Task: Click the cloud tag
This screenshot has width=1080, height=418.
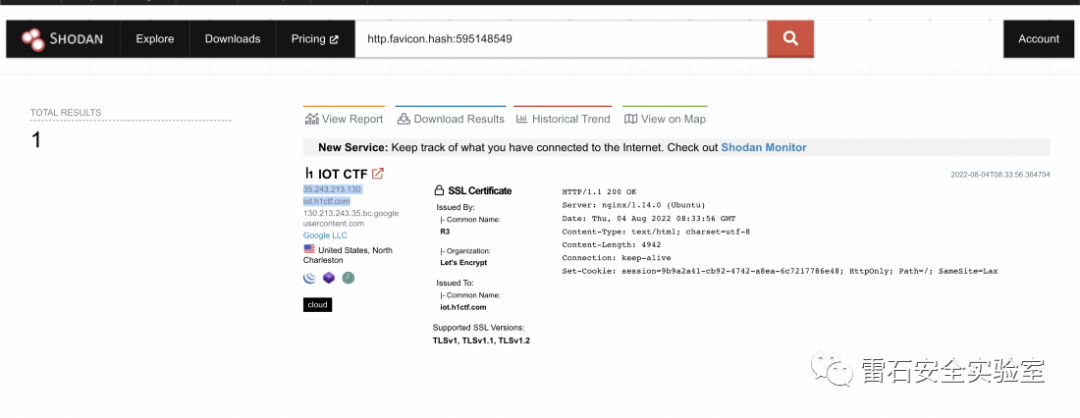Action: (318, 304)
